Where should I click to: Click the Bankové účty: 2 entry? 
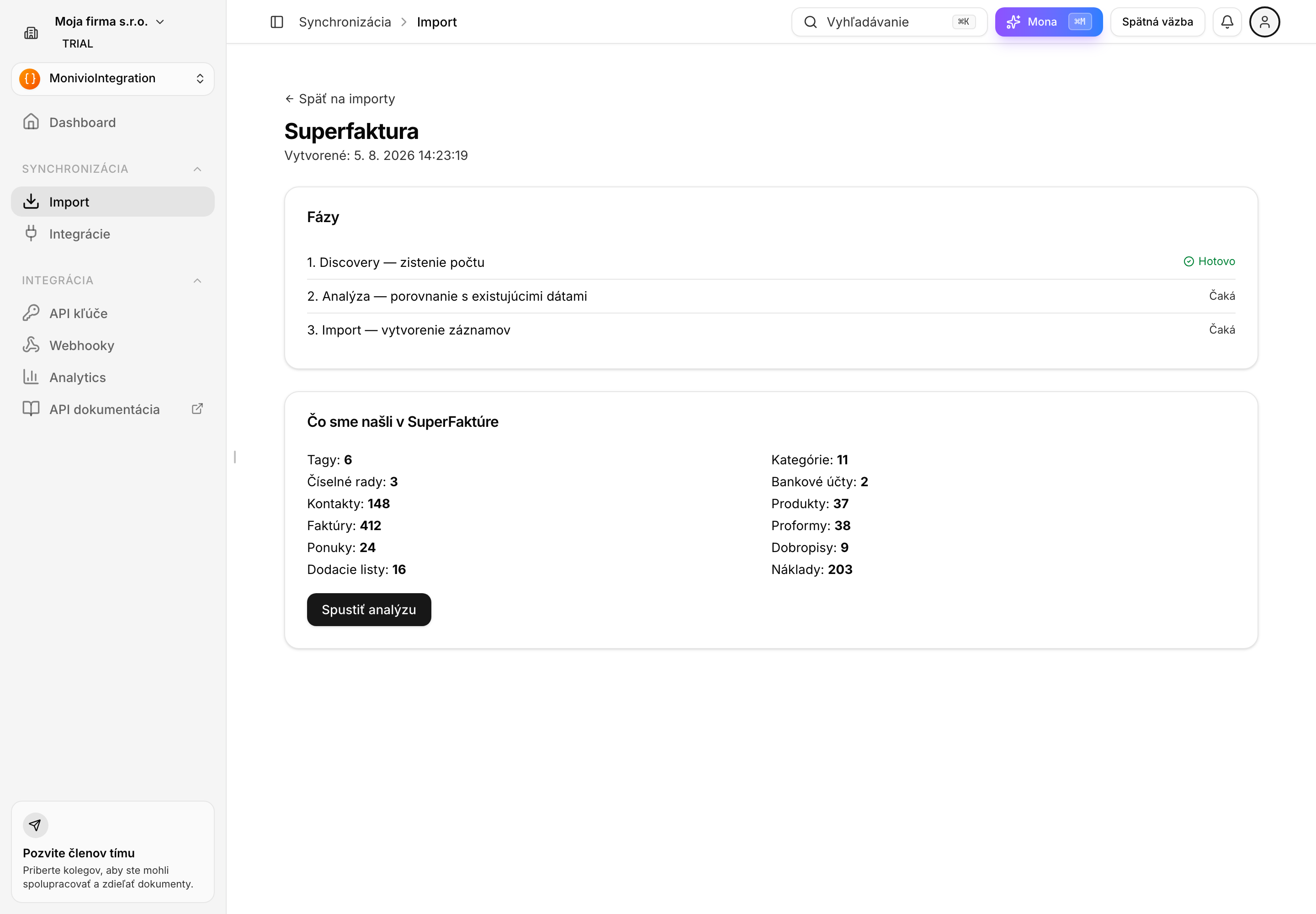click(819, 482)
